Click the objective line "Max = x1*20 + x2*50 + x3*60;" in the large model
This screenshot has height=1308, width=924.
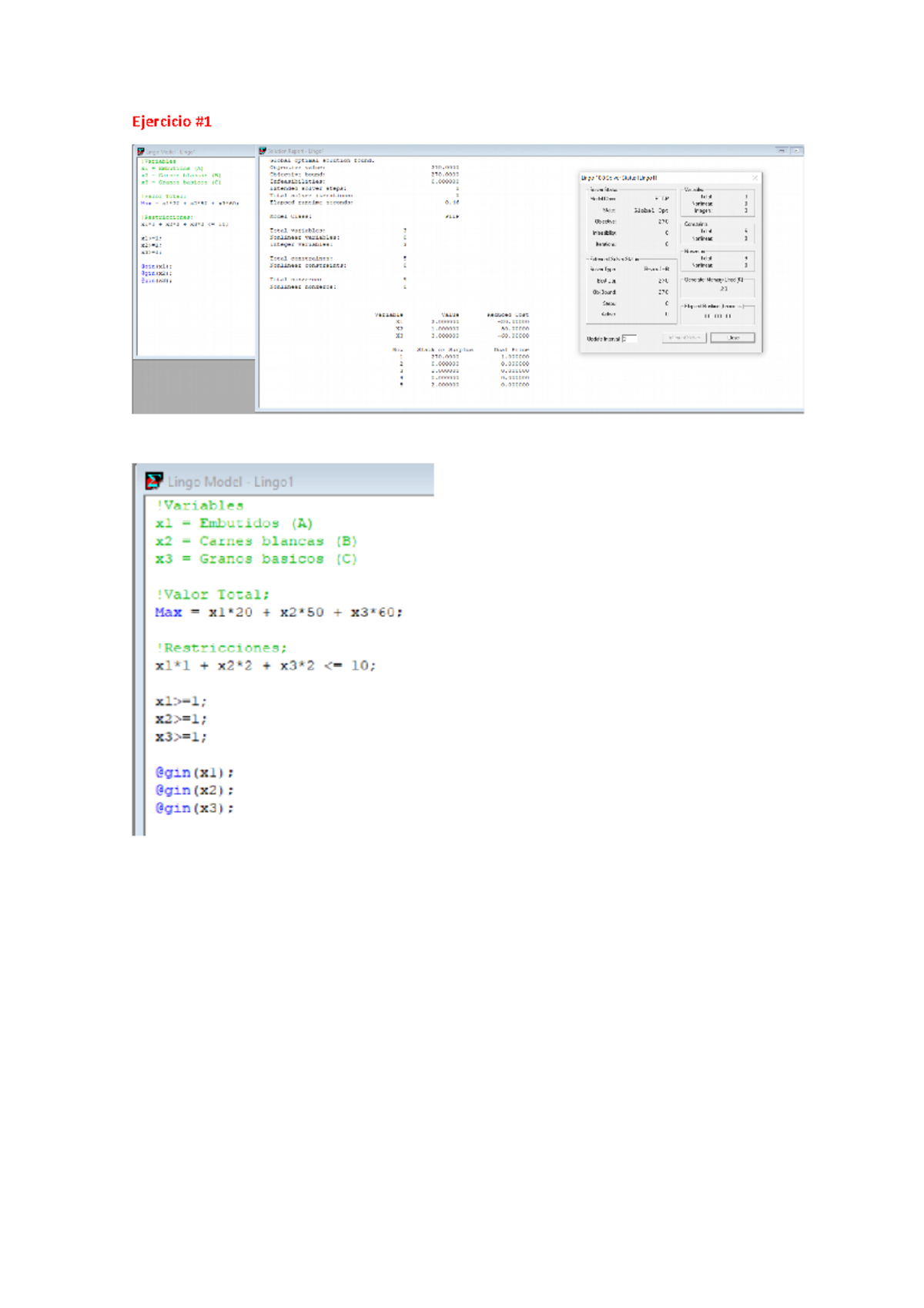(279, 612)
